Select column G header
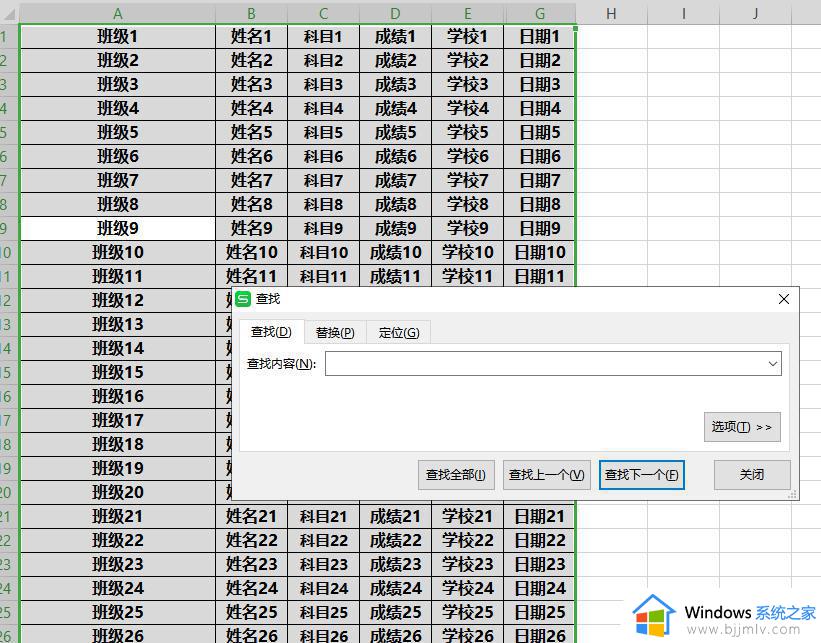This screenshot has width=821, height=643. click(x=540, y=14)
